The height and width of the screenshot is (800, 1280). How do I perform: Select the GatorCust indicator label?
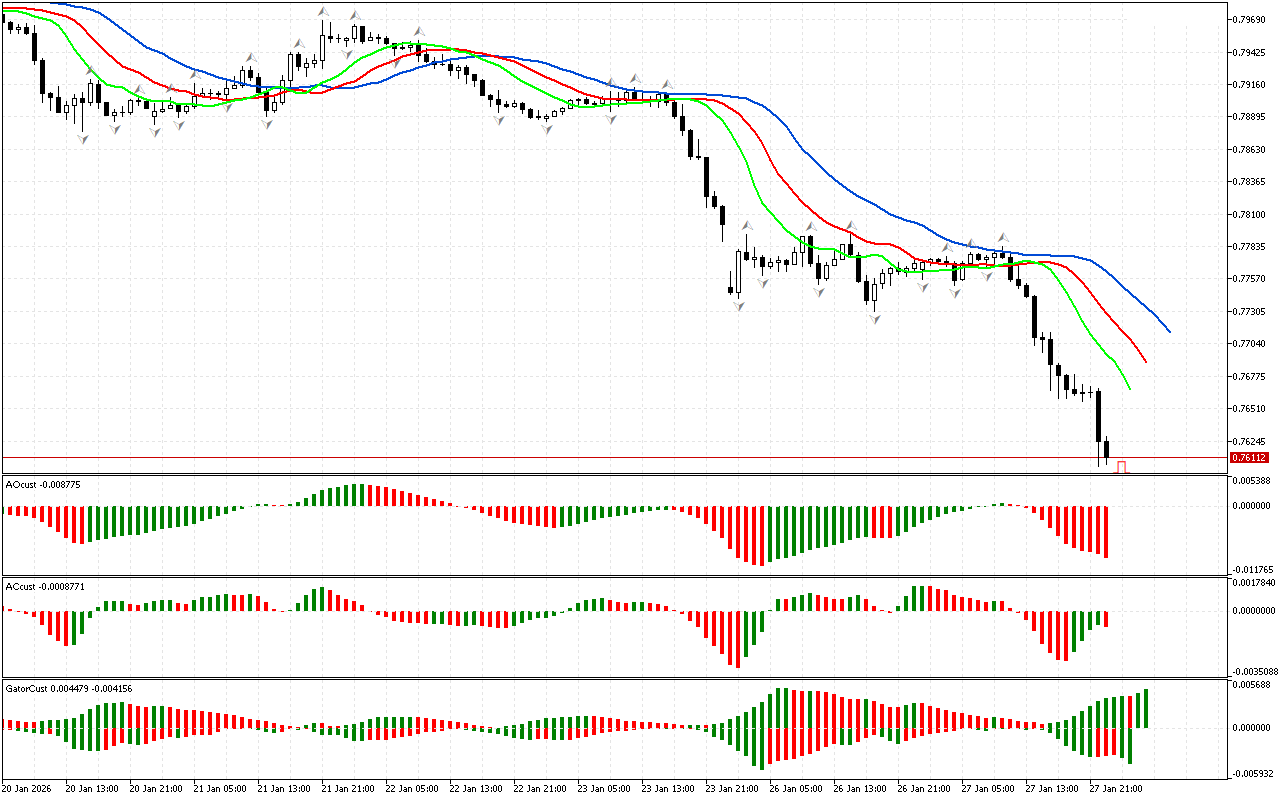(x=68, y=688)
